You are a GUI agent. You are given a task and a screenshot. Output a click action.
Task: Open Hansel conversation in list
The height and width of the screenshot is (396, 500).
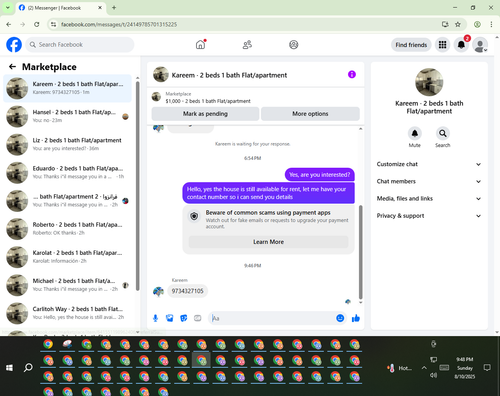pyautogui.click(x=67, y=116)
